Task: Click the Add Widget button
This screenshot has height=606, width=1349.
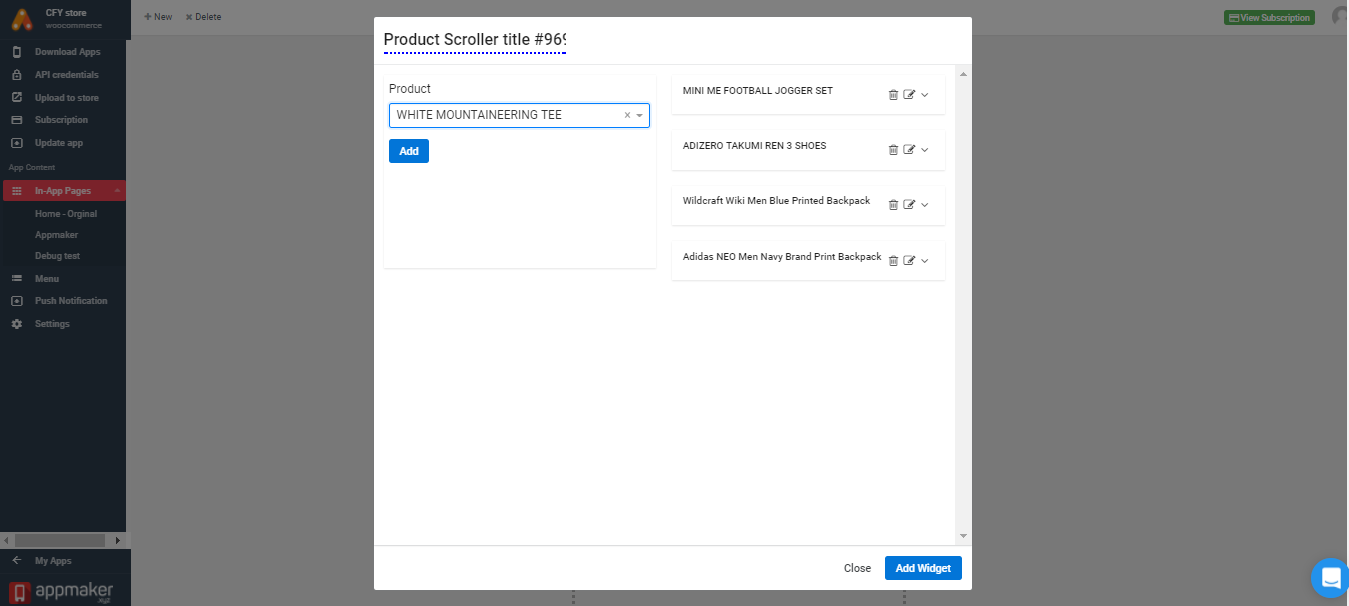Action: click(x=923, y=568)
